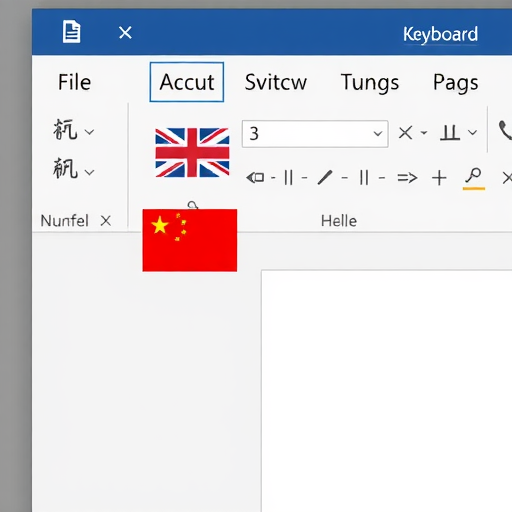This screenshot has width=512, height=512.
Task: Click the document icon in title bar
Action: pyautogui.click(x=72, y=32)
